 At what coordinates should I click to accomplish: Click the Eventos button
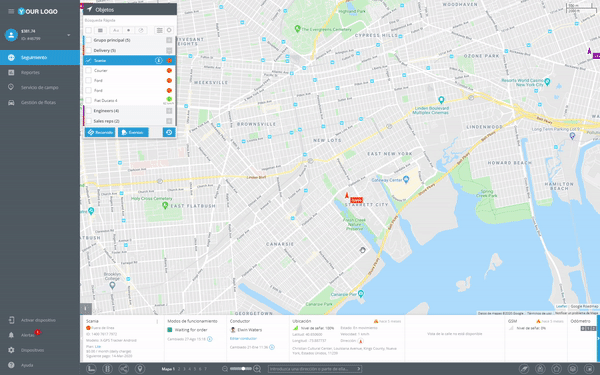click(133, 132)
